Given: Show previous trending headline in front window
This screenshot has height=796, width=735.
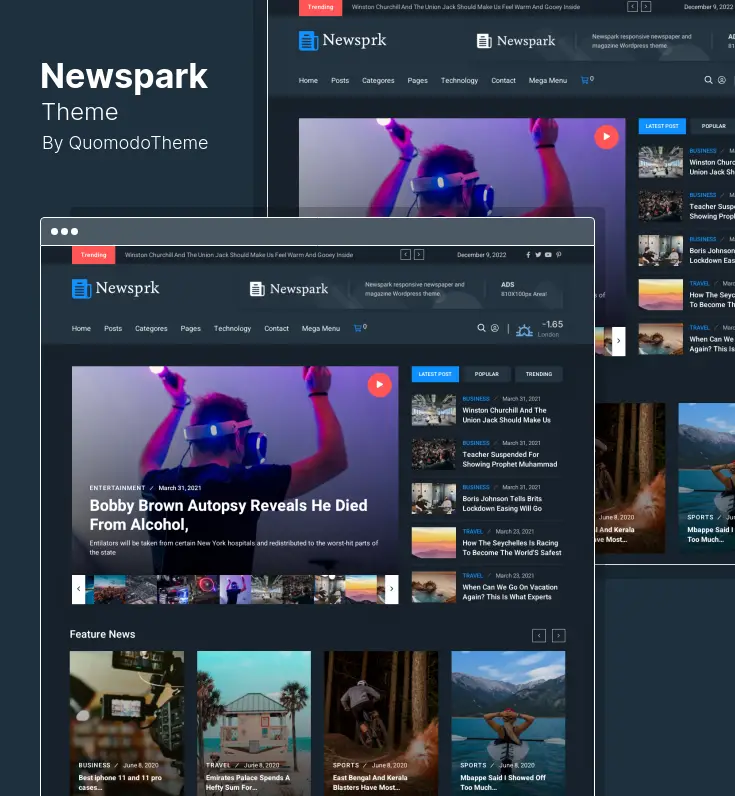Looking at the screenshot, I should click(405, 255).
